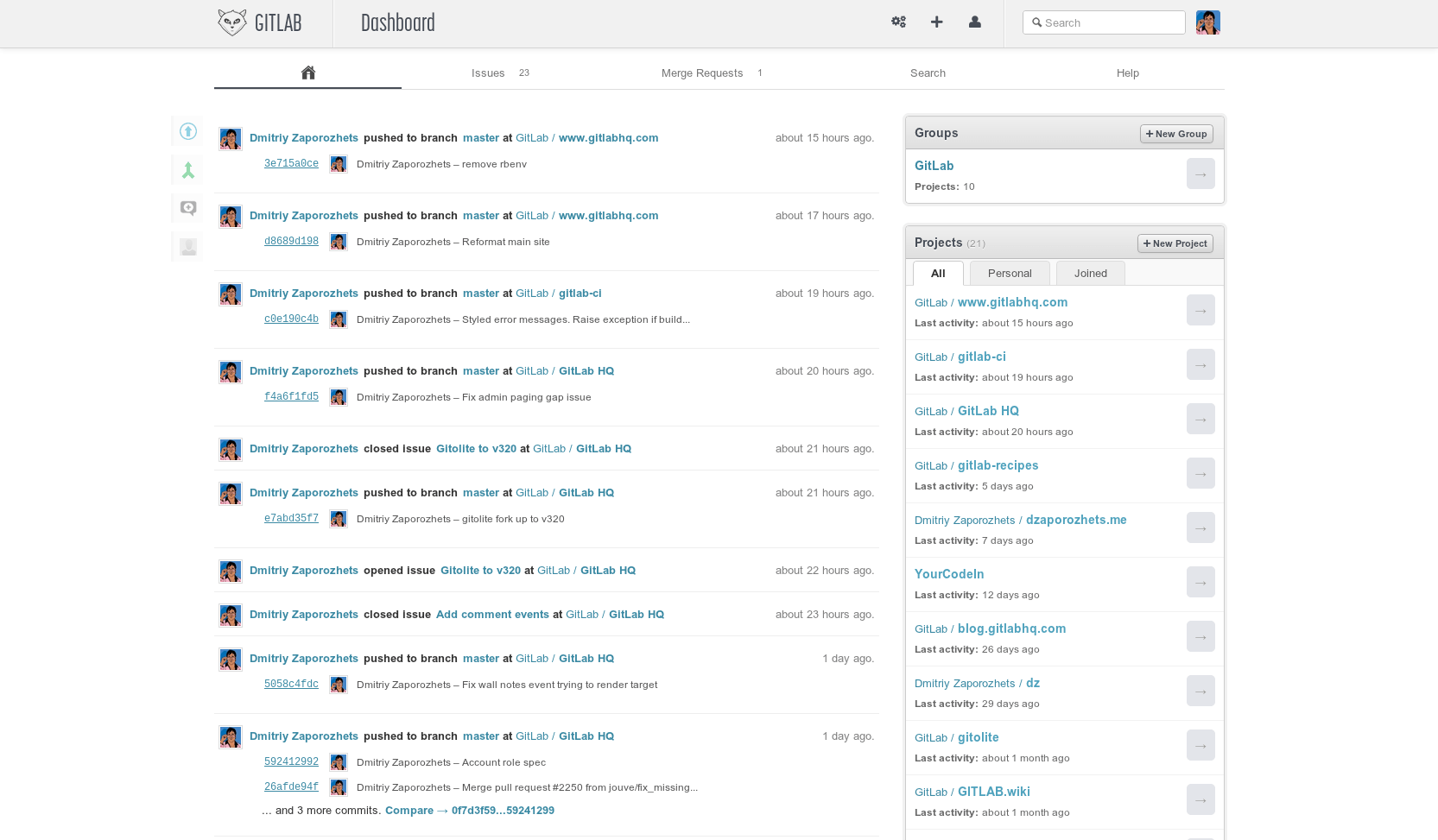Switch to the Personal projects tab

(x=1010, y=273)
